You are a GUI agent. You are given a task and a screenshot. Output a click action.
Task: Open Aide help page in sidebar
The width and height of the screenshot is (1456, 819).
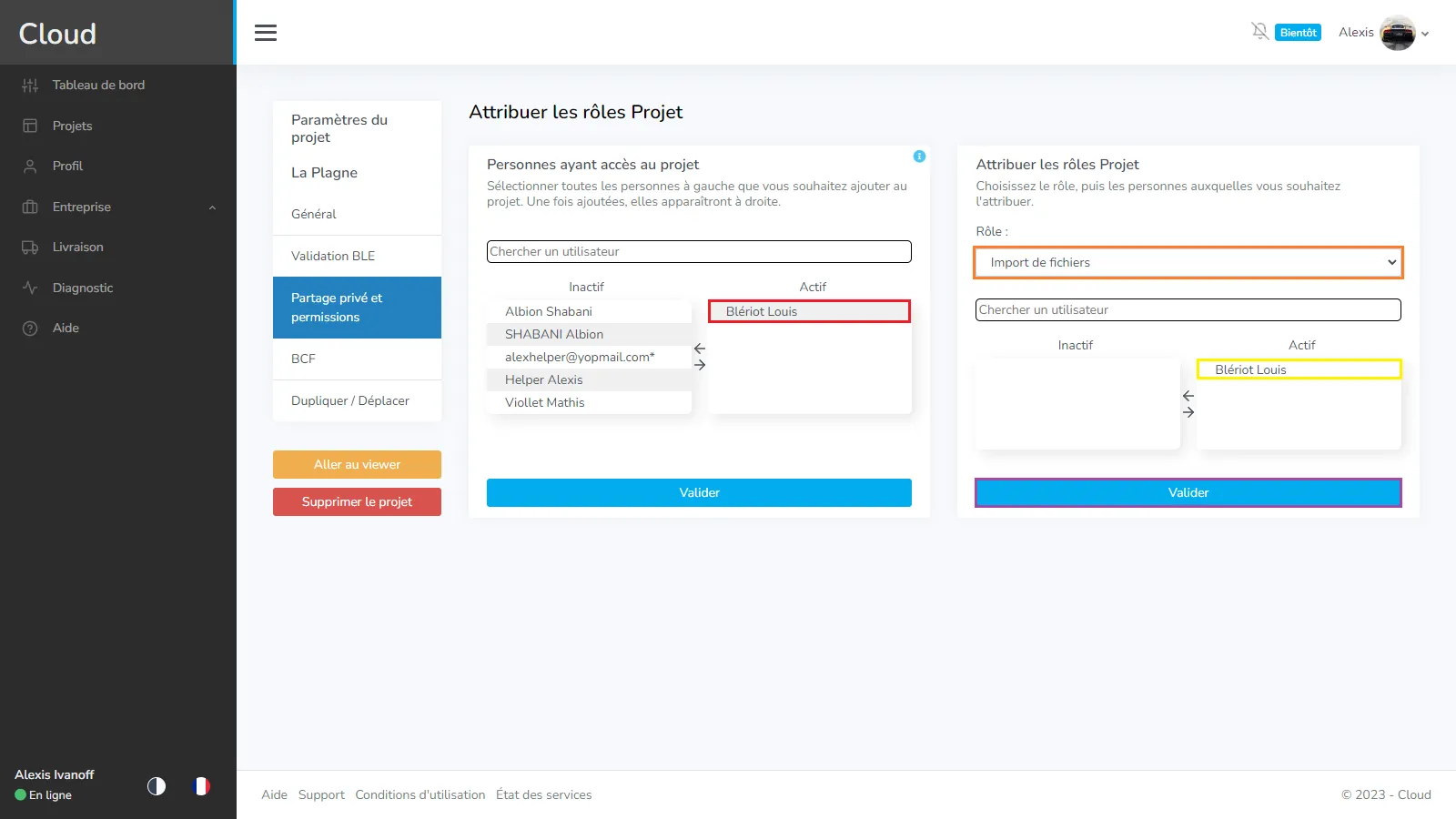click(x=66, y=328)
